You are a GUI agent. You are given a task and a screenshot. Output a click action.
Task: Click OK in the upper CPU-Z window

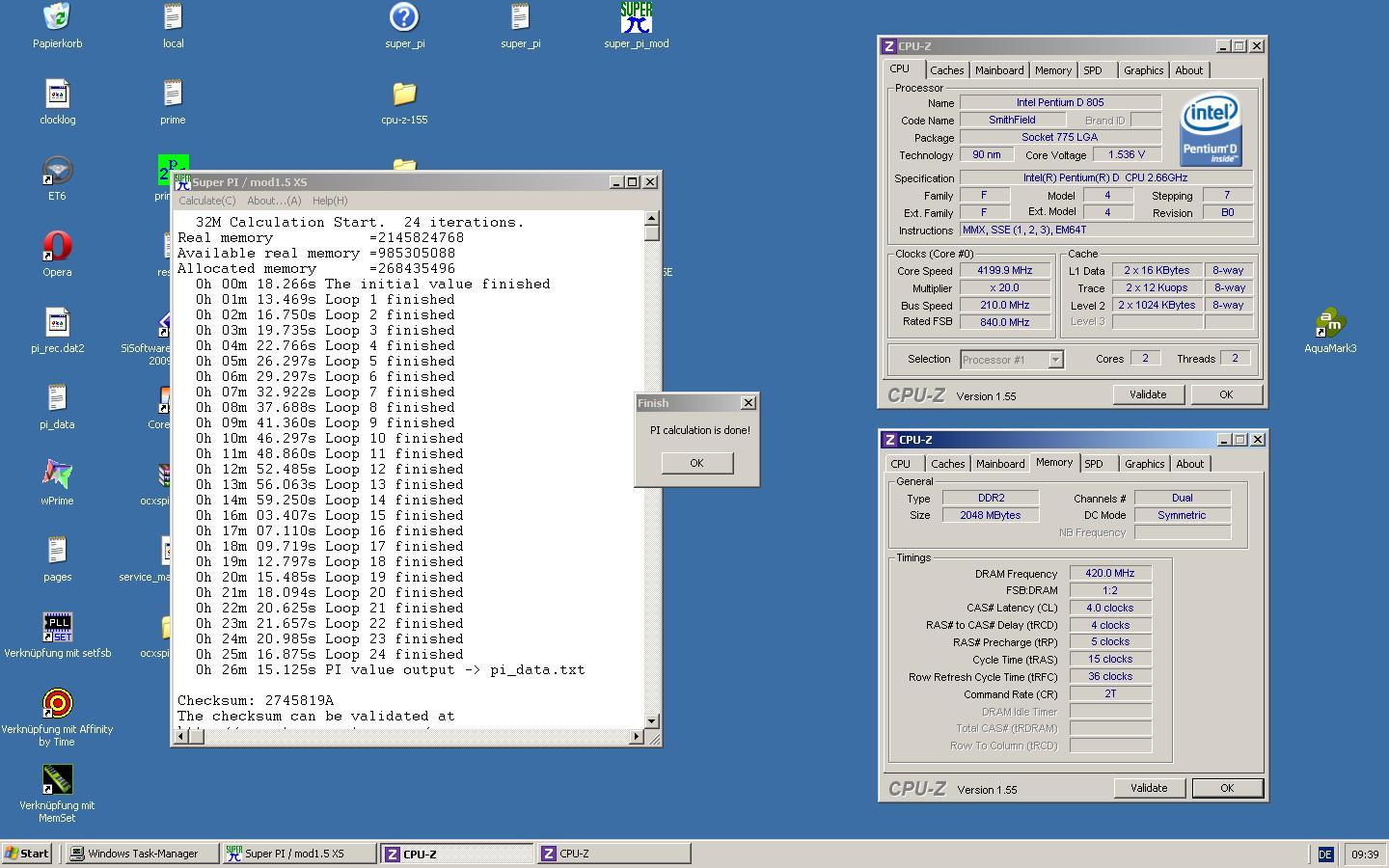coord(1226,394)
